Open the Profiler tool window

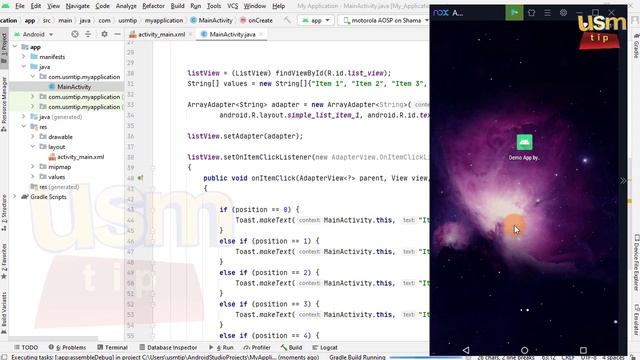(257, 347)
